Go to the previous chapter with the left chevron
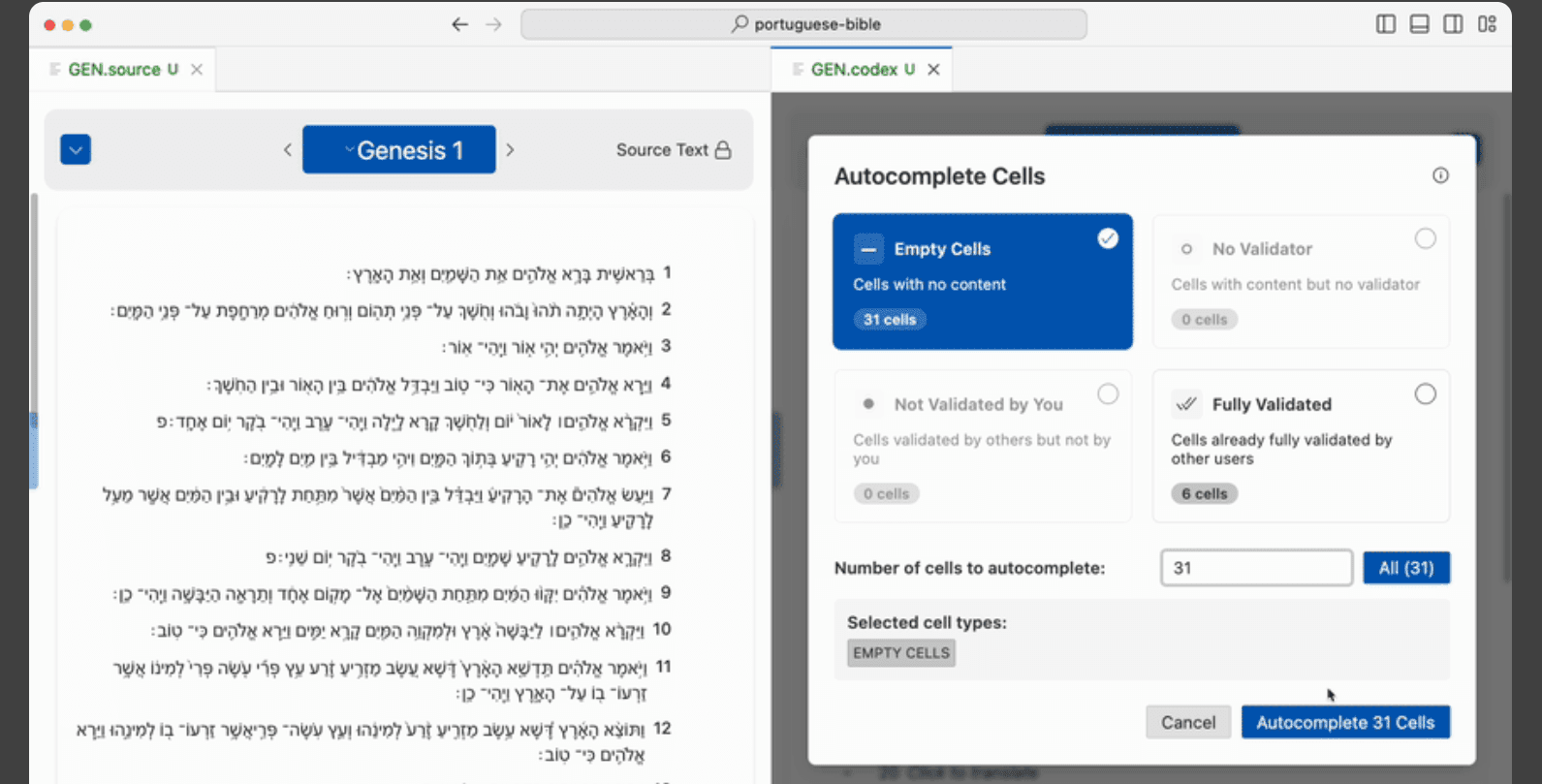The width and height of the screenshot is (1542, 784). 287,150
